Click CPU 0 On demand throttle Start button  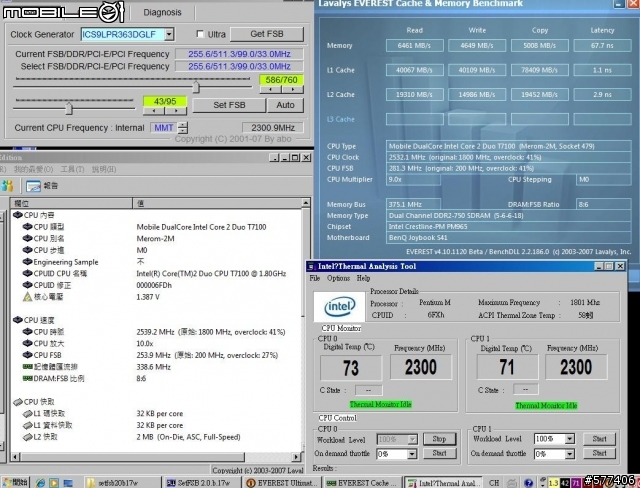pyautogui.click(x=439, y=453)
